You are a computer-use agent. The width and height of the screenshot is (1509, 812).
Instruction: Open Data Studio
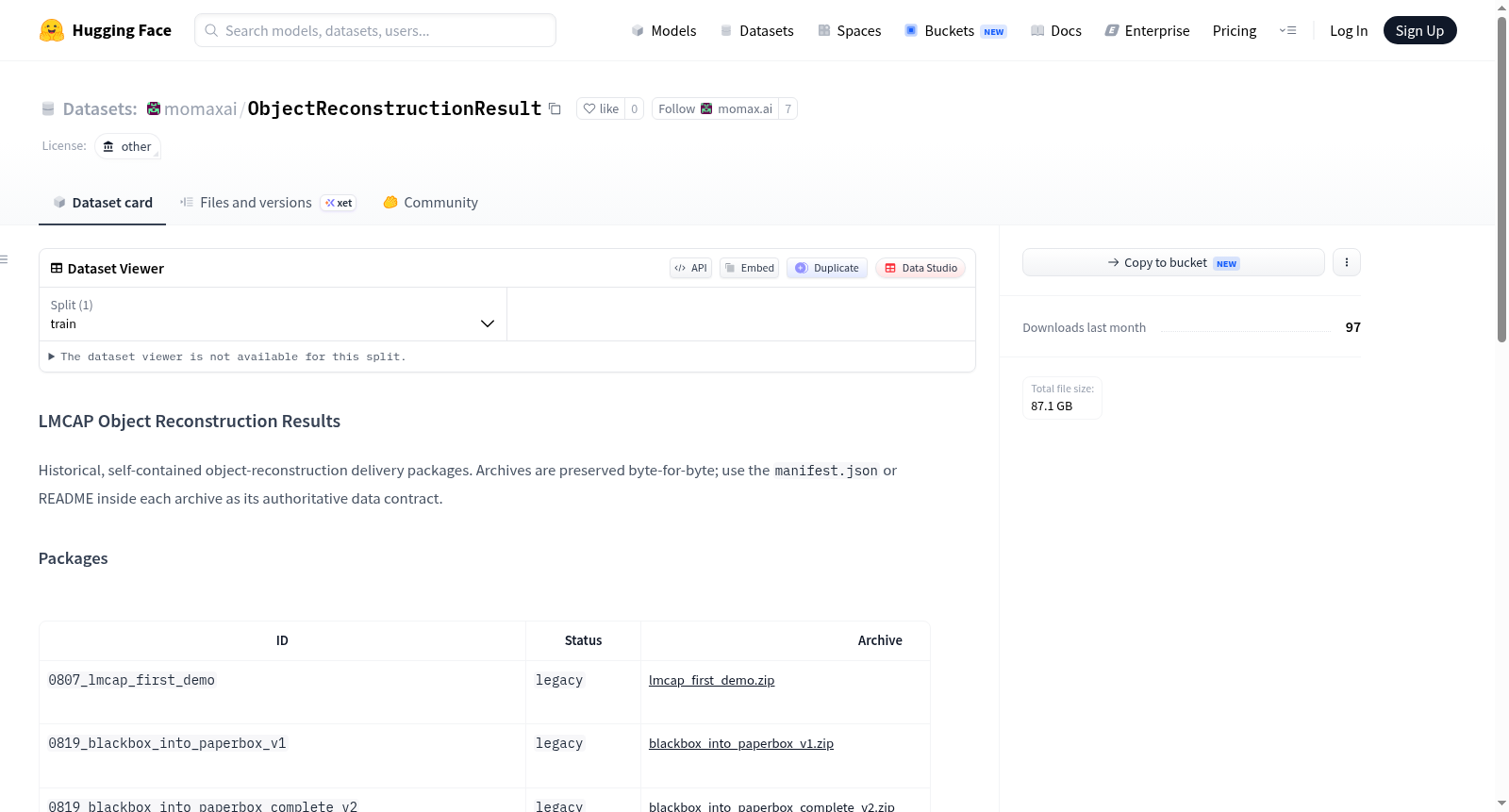point(920,268)
